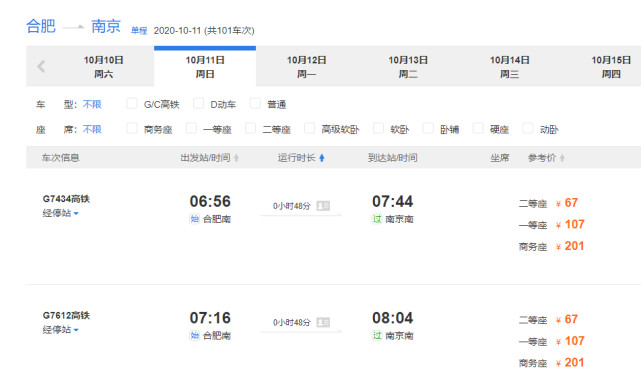Image resolution: width=641 pixels, height=384 pixels.
Task: Click departure time 06:56
Action: click(210, 201)
